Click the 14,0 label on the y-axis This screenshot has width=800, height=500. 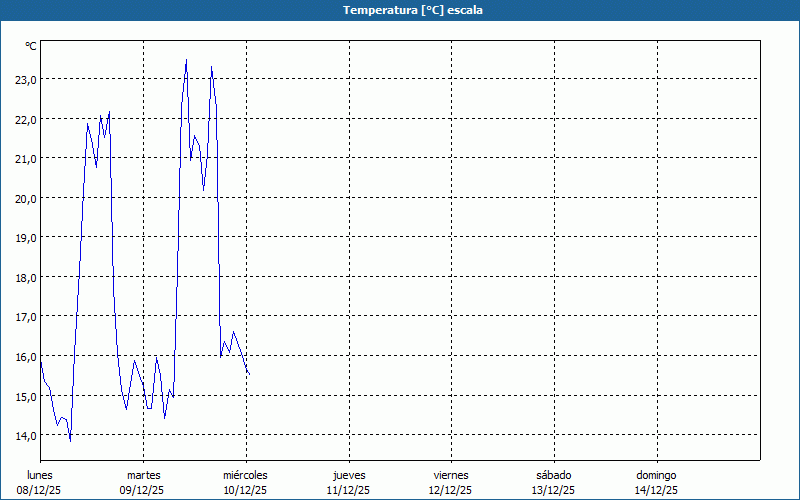pos(26,435)
